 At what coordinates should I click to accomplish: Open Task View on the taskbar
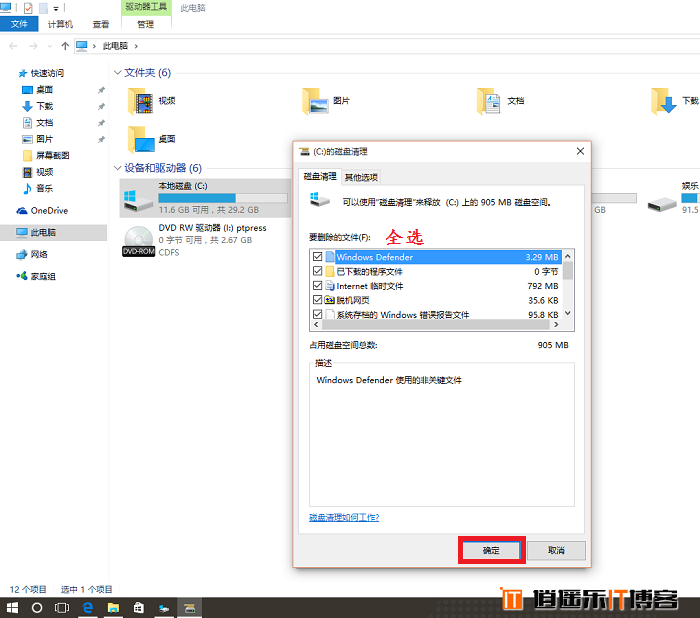tap(62, 608)
